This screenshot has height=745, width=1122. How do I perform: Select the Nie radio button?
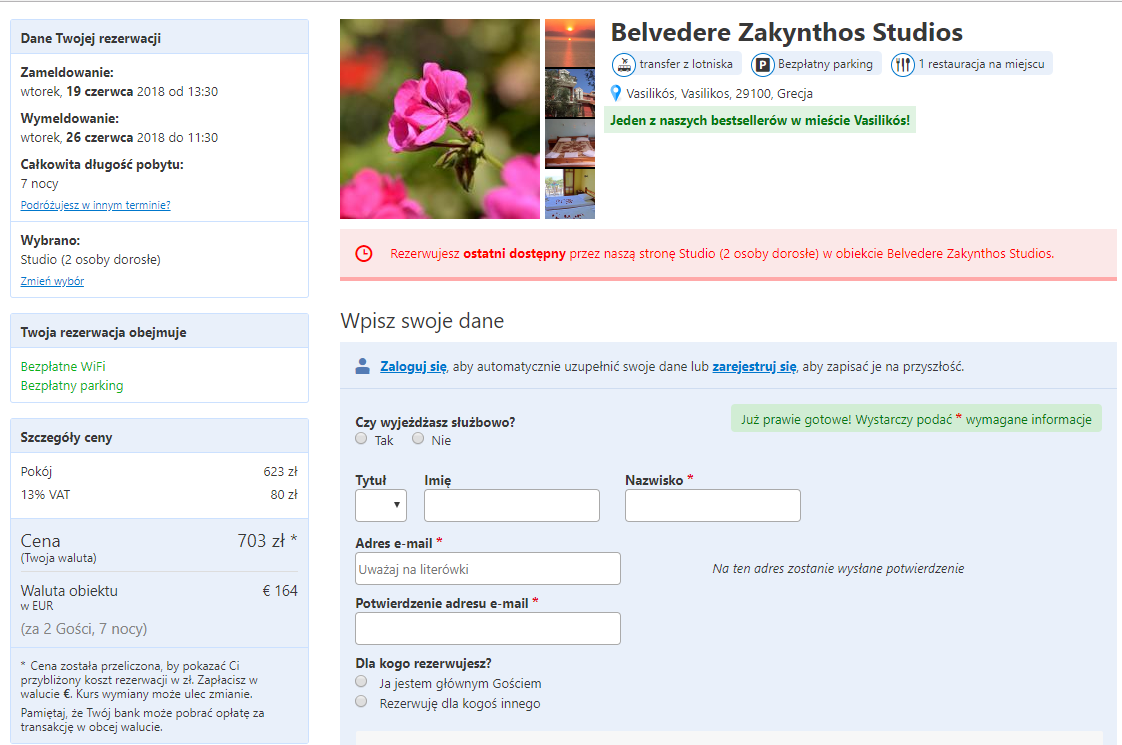[417, 438]
